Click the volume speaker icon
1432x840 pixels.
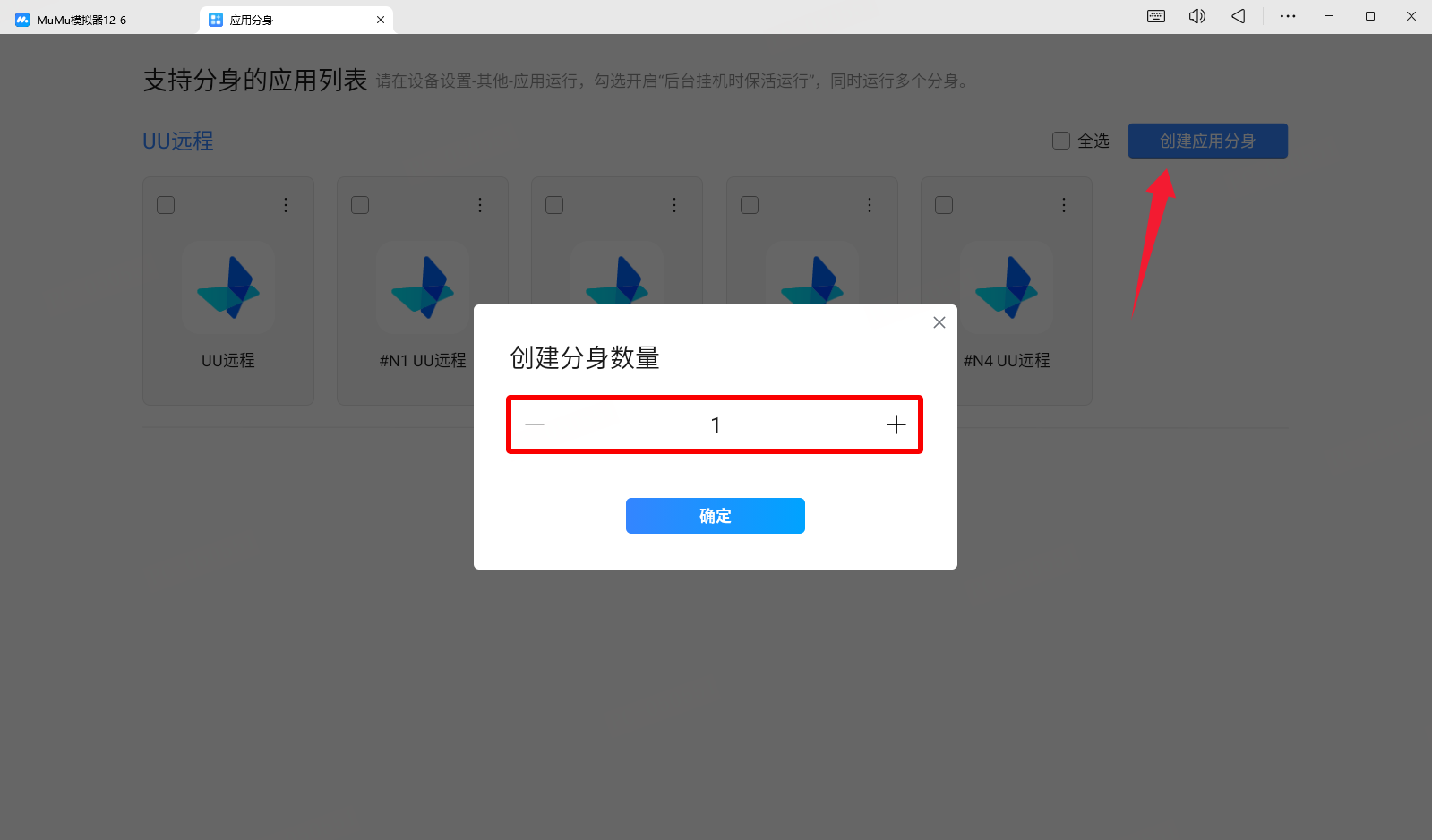[1197, 16]
